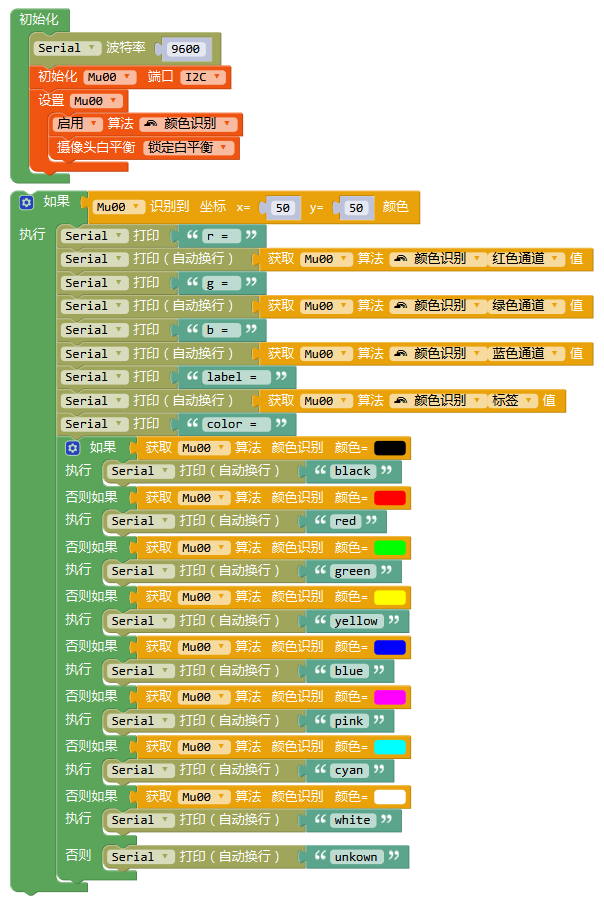Screen dimensions: 604x904
Task: Click the black color swatch
Action: coord(390,448)
